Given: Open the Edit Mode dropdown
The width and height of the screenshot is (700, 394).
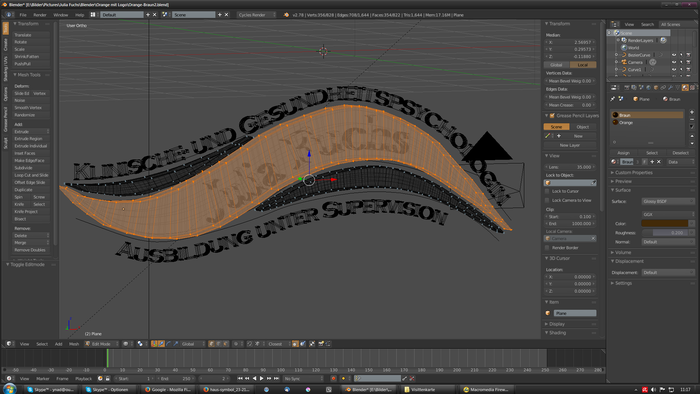Looking at the screenshot, I should point(102,344).
